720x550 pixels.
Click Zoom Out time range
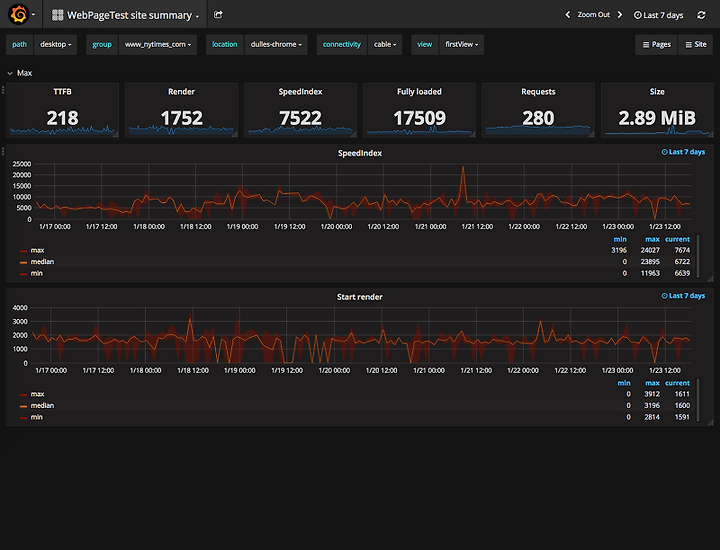click(594, 15)
